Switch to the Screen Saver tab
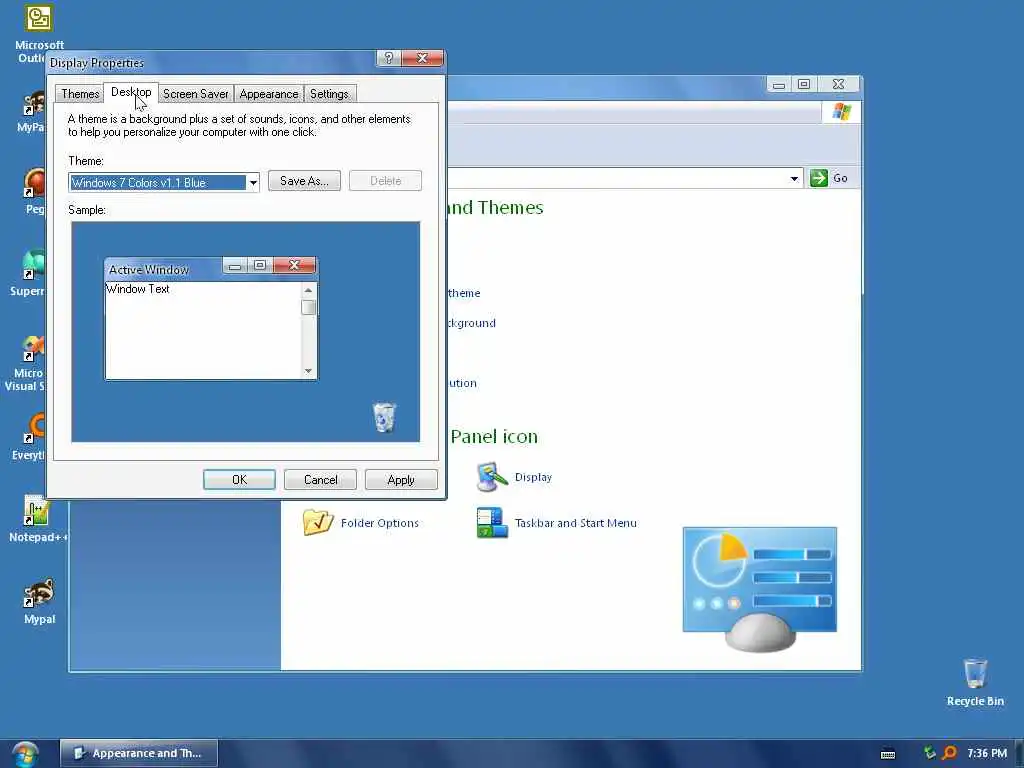This screenshot has height=768, width=1024. coord(196,94)
